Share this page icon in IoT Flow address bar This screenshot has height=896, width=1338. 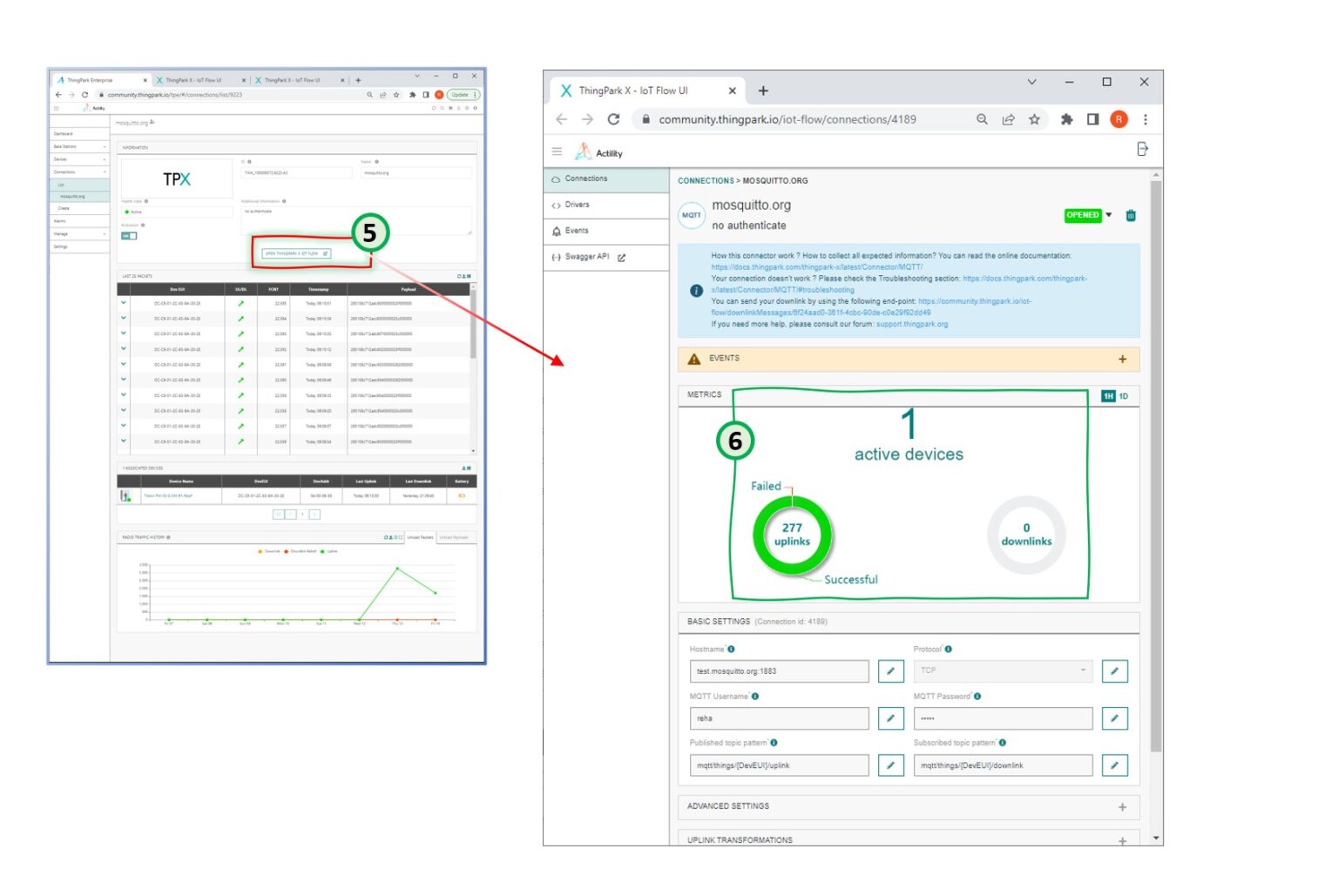(x=1008, y=119)
